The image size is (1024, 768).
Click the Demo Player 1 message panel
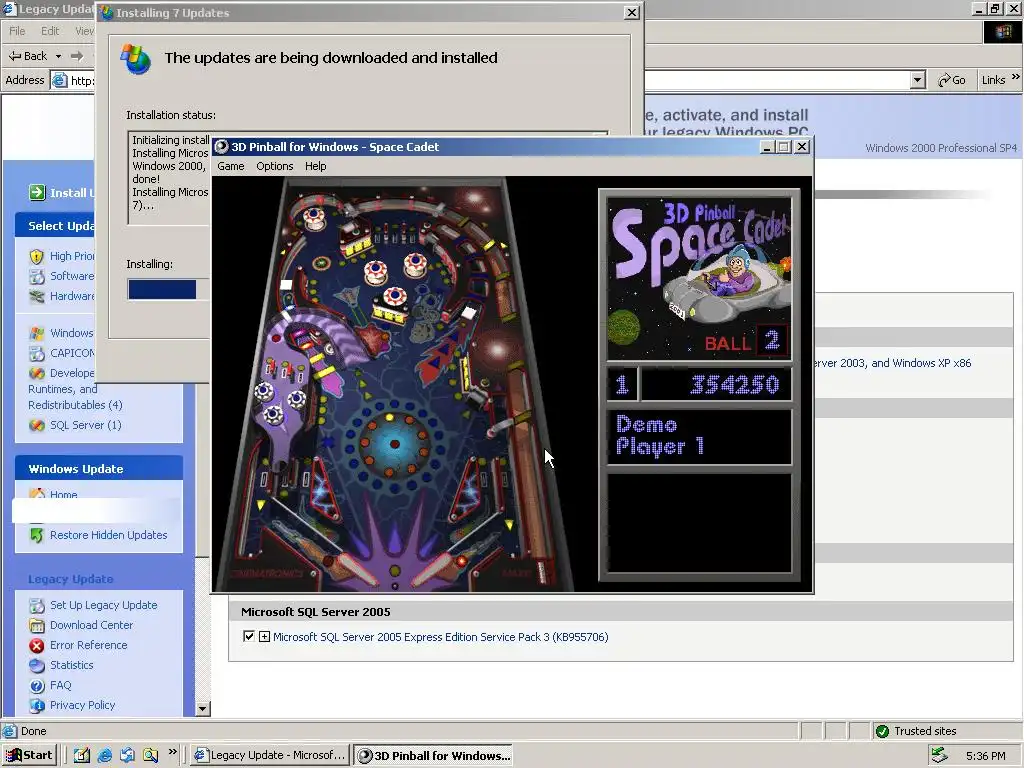(x=699, y=437)
